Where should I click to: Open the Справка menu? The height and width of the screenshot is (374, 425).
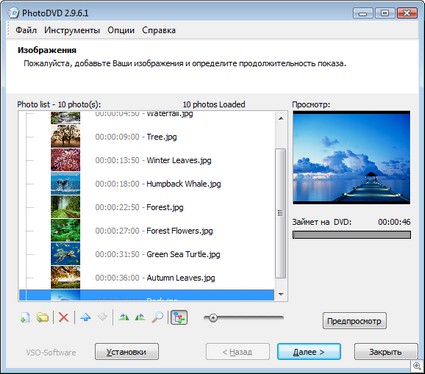[159, 30]
